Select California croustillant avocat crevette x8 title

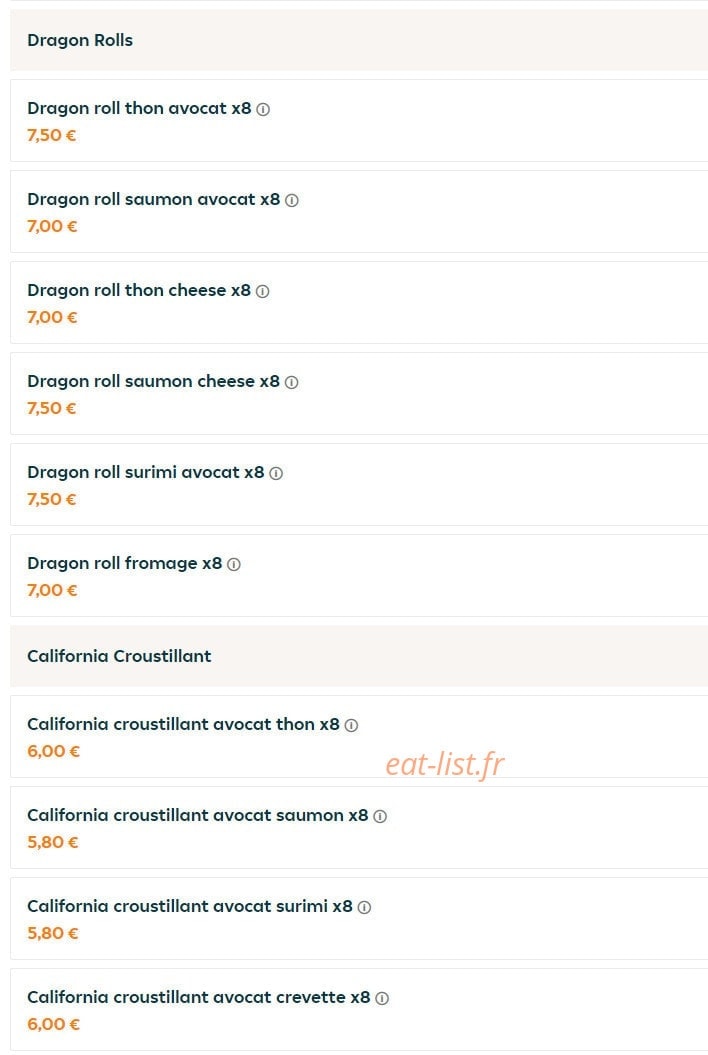tap(199, 997)
